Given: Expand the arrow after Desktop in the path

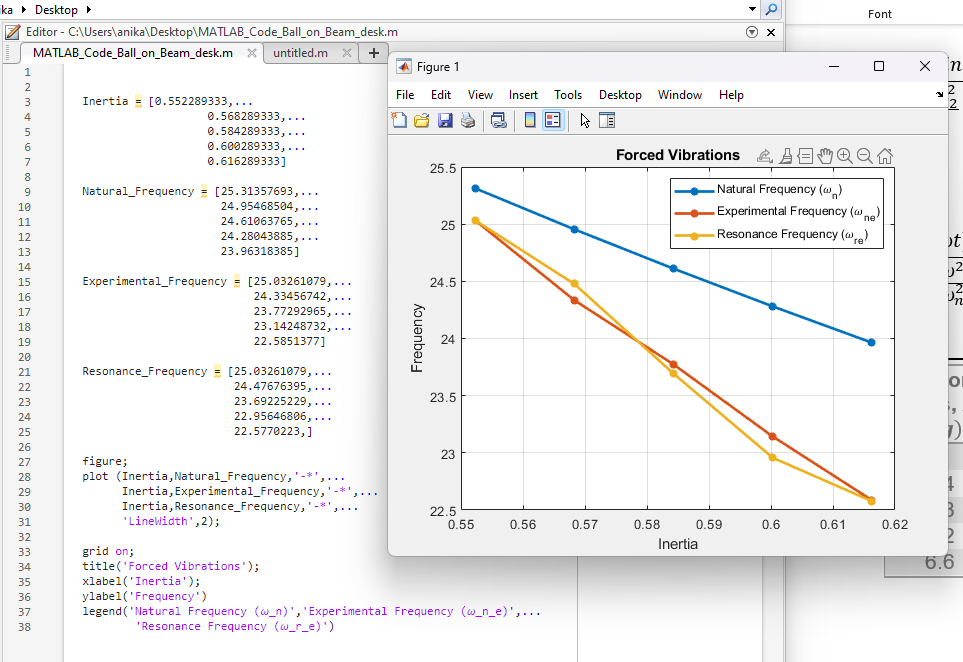Looking at the screenshot, I should [x=88, y=10].
